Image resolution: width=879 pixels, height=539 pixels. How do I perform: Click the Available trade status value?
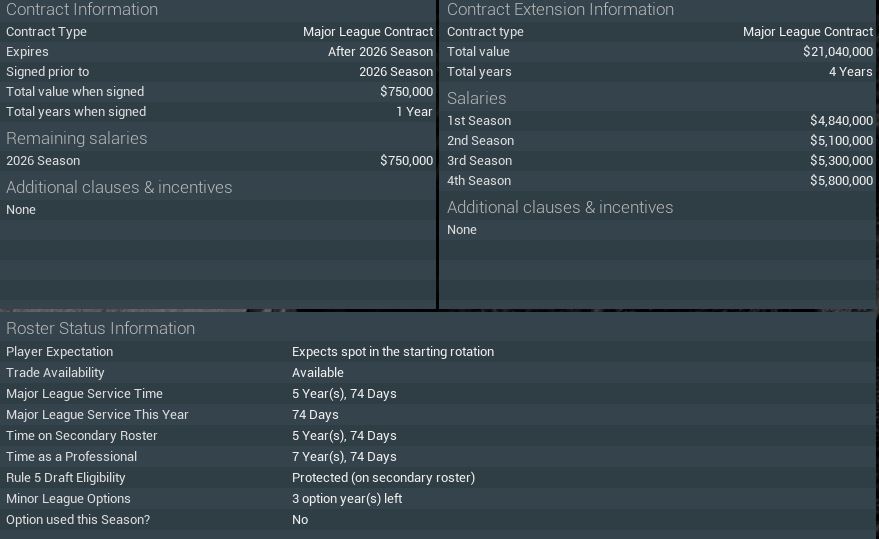[x=318, y=373]
